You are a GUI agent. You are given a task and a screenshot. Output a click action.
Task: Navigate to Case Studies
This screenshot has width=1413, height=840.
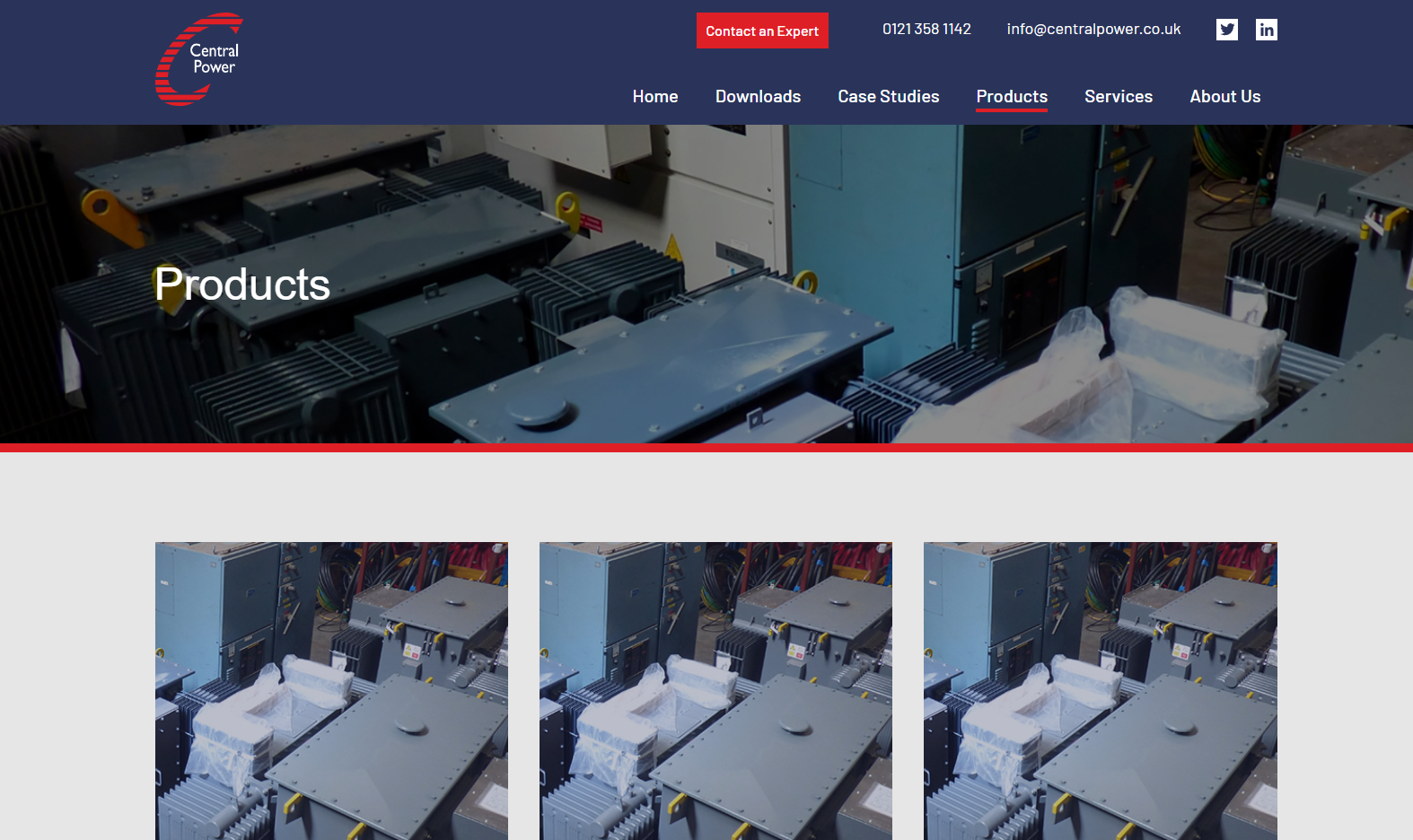[x=888, y=97]
